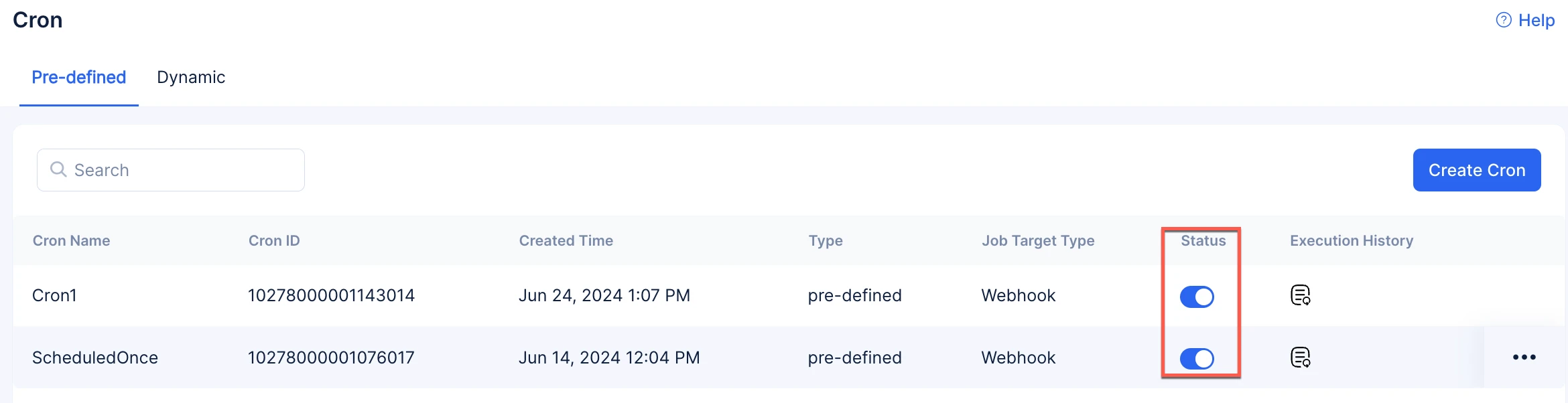This screenshot has width=1568, height=403.
Task: Toggle the Cron1 status switch
Action: click(1197, 297)
